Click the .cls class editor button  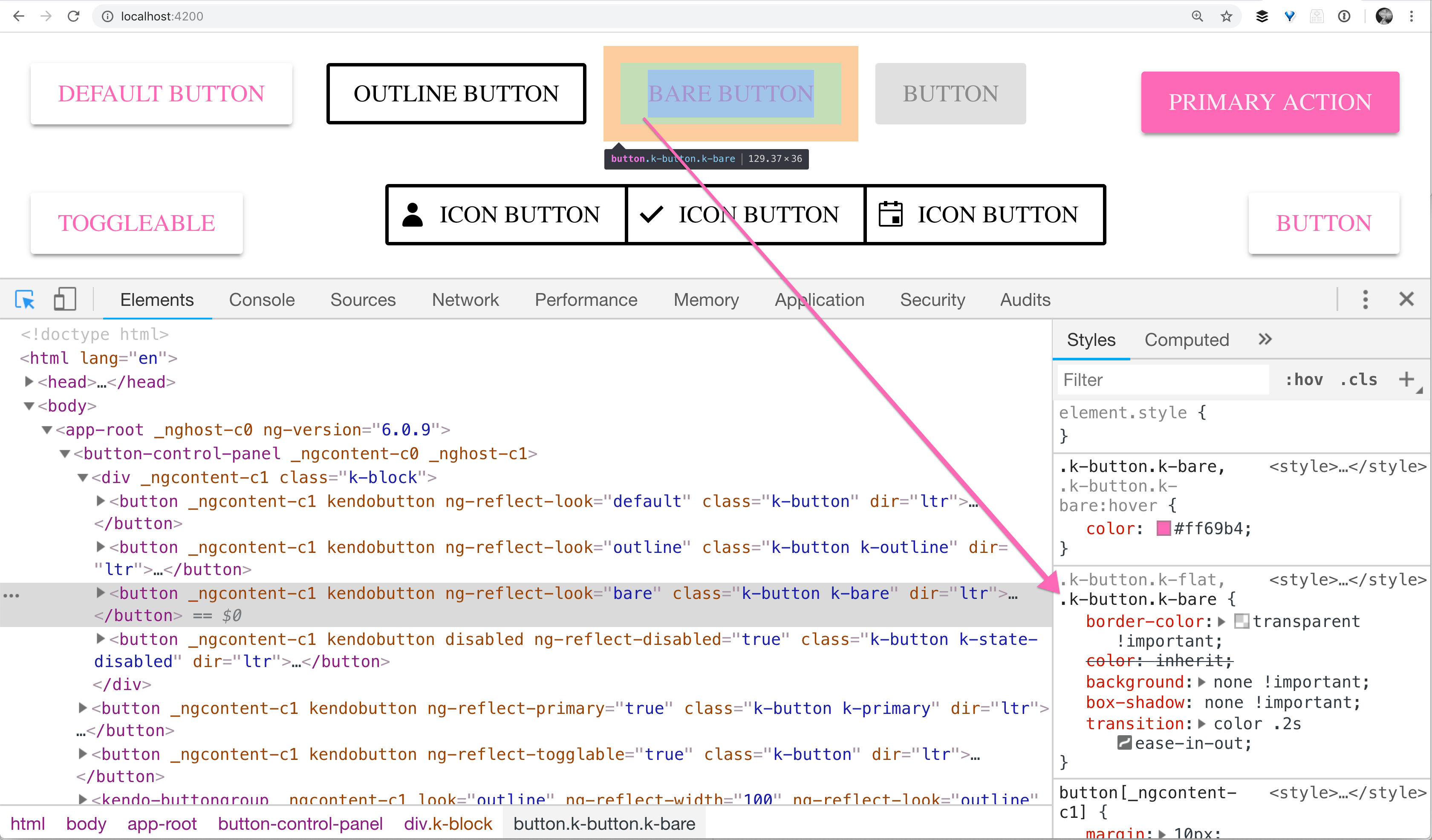point(1358,379)
